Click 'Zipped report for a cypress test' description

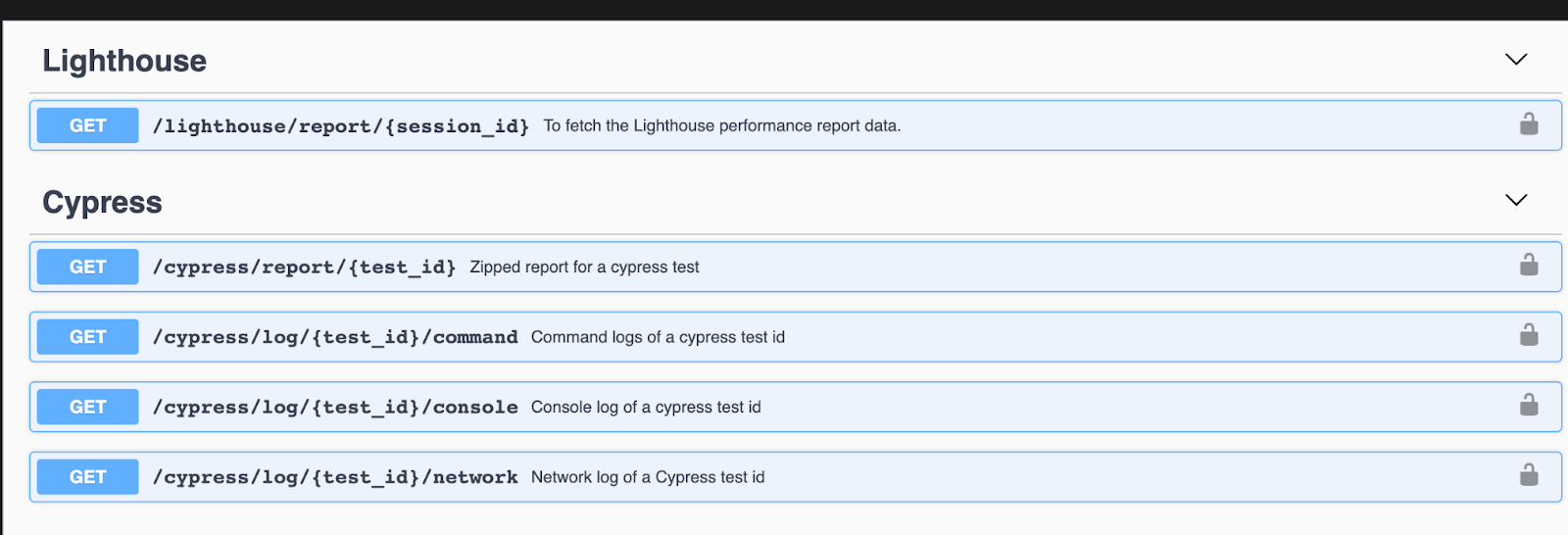(585, 267)
